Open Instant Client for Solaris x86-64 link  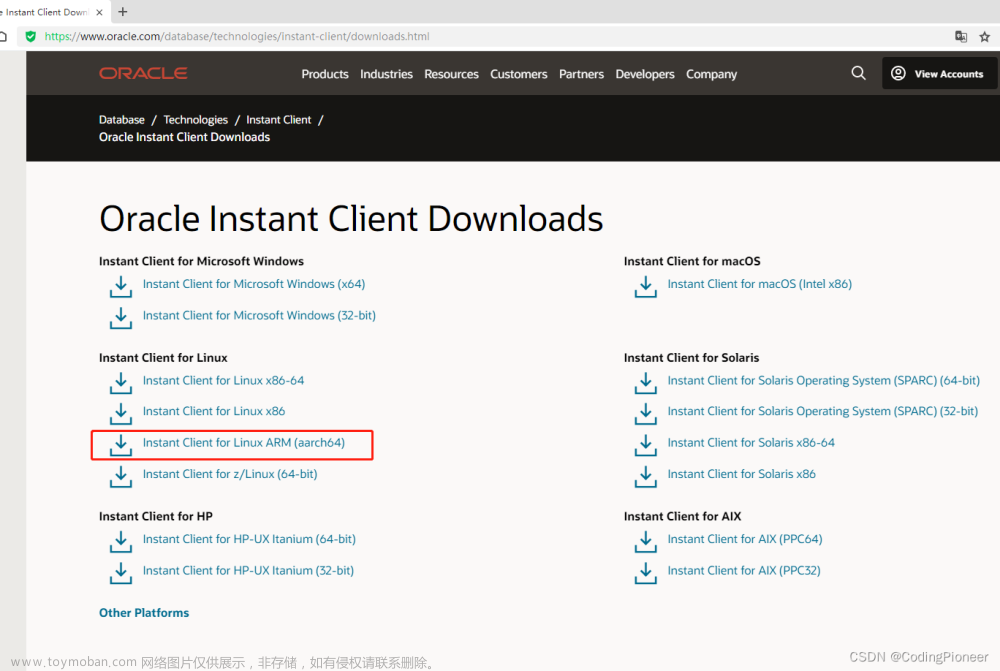click(x=751, y=442)
